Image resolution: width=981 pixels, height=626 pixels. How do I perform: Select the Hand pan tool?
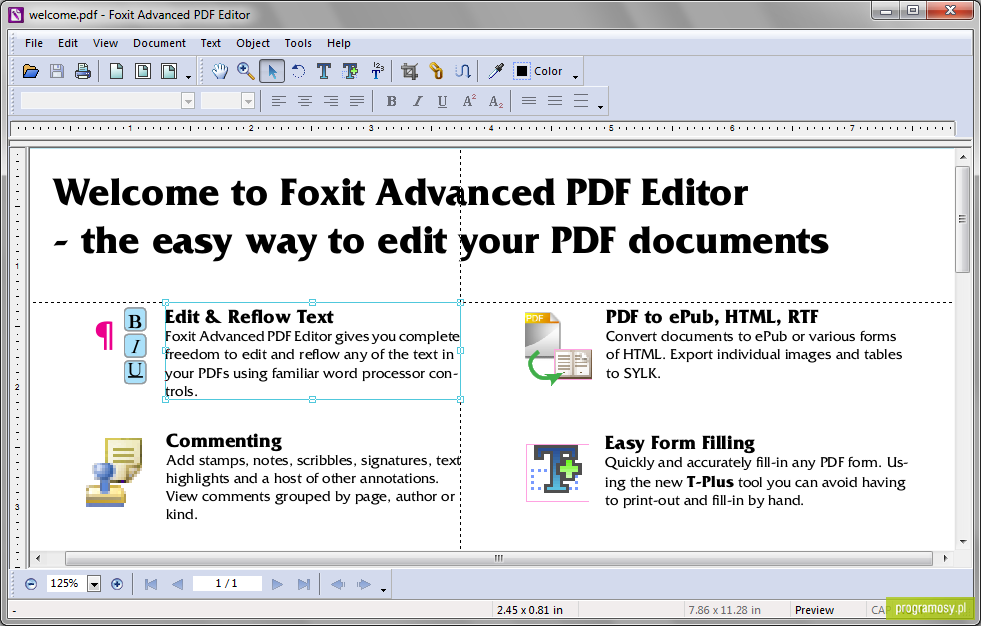tap(220, 71)
